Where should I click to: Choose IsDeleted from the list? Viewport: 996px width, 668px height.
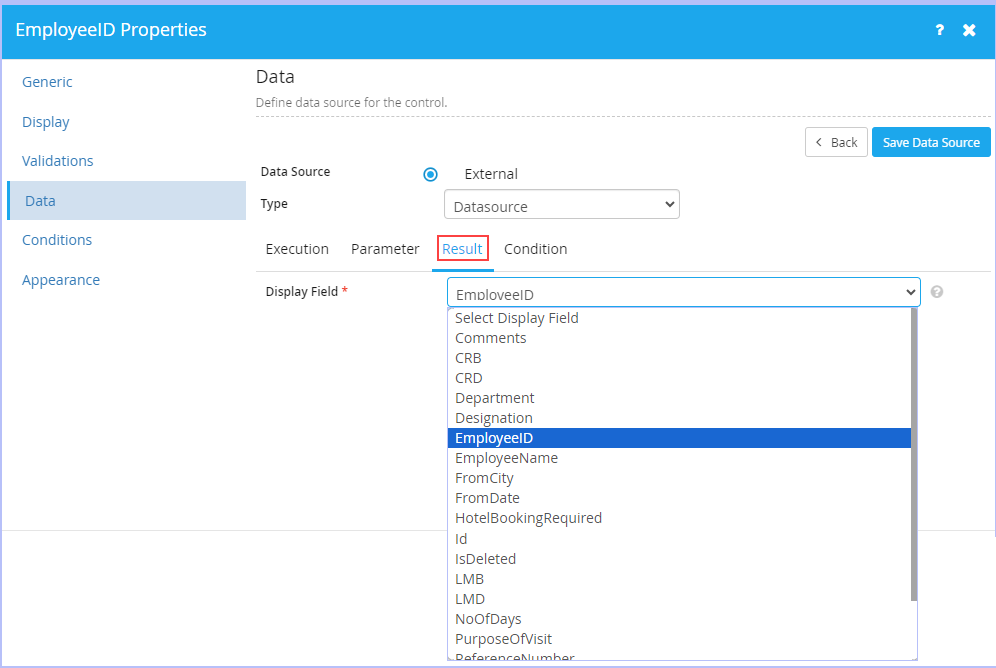pyautogui.click(x=679, y=559)
